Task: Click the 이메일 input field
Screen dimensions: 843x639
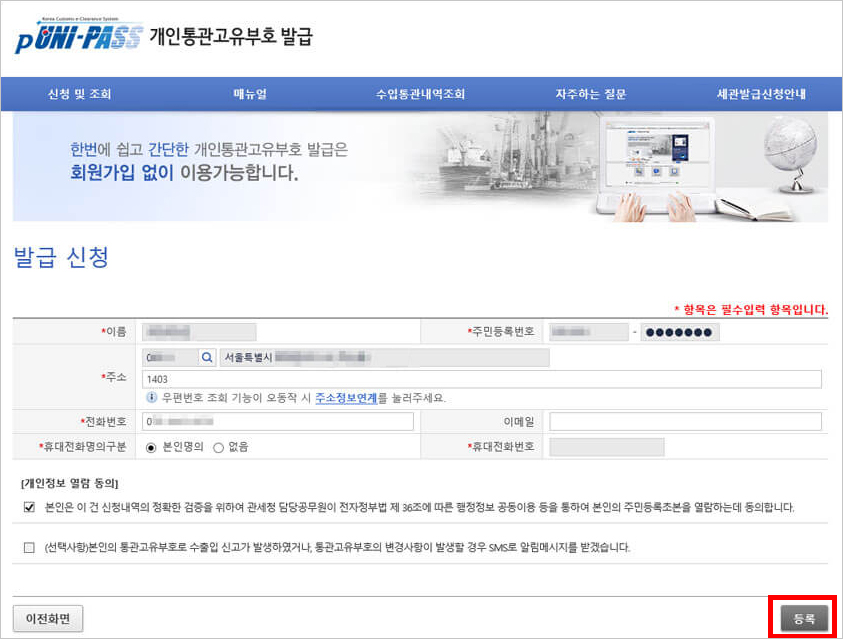Action: [x=685, y=421]
